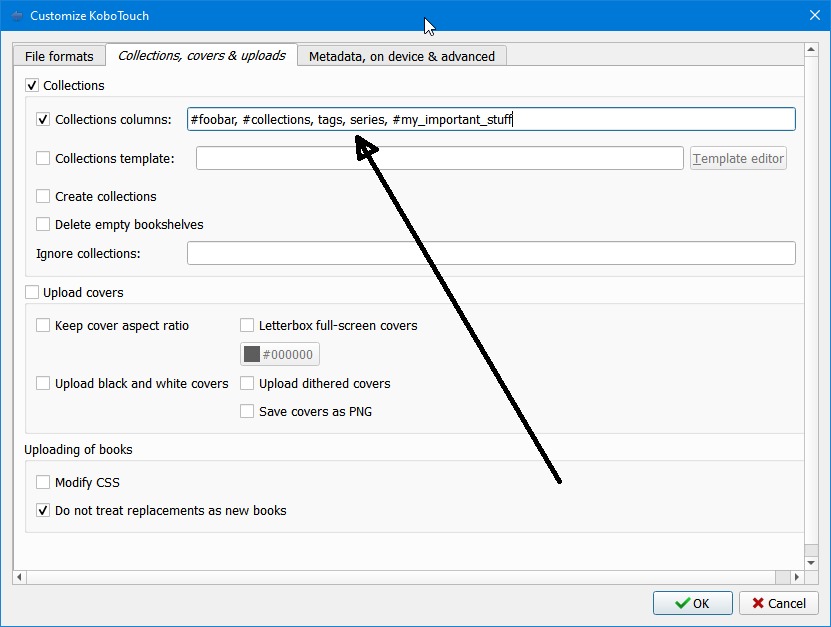
Task: Click the Collections template input field
Action: pyautogui.click(x=439, y=158)
